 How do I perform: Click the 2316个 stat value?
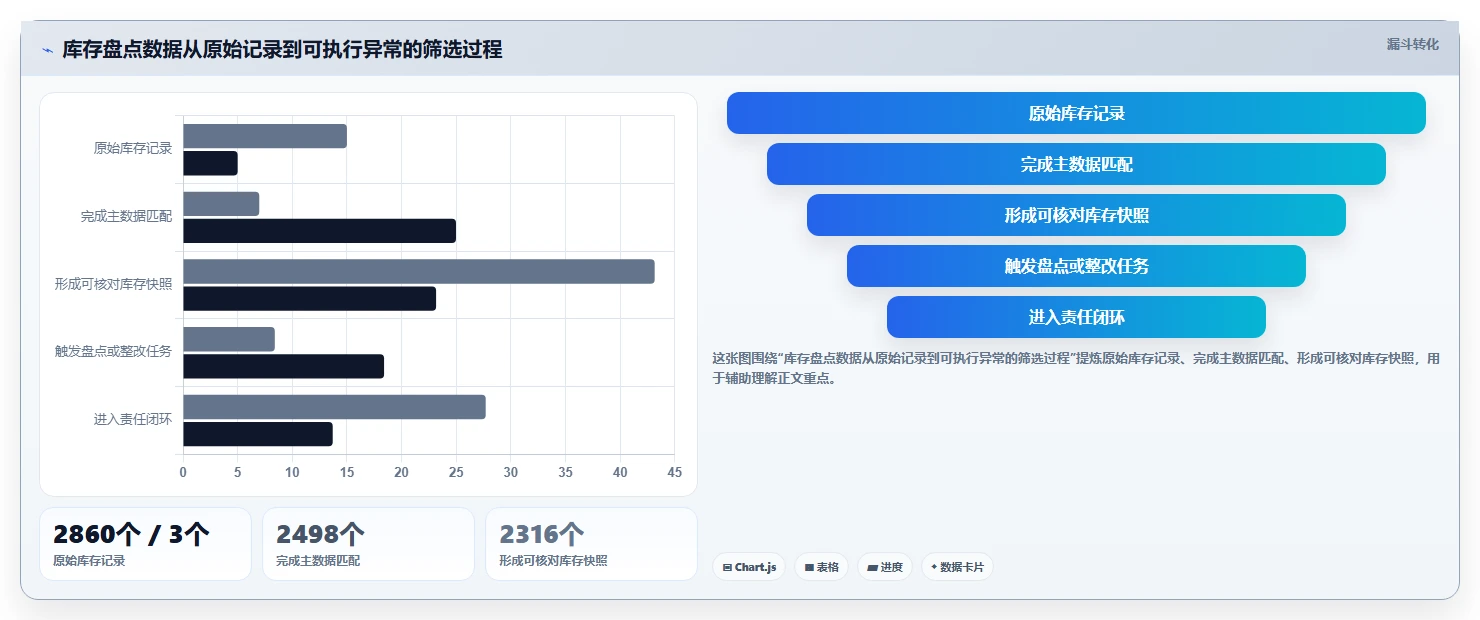[x=542, y=534]
